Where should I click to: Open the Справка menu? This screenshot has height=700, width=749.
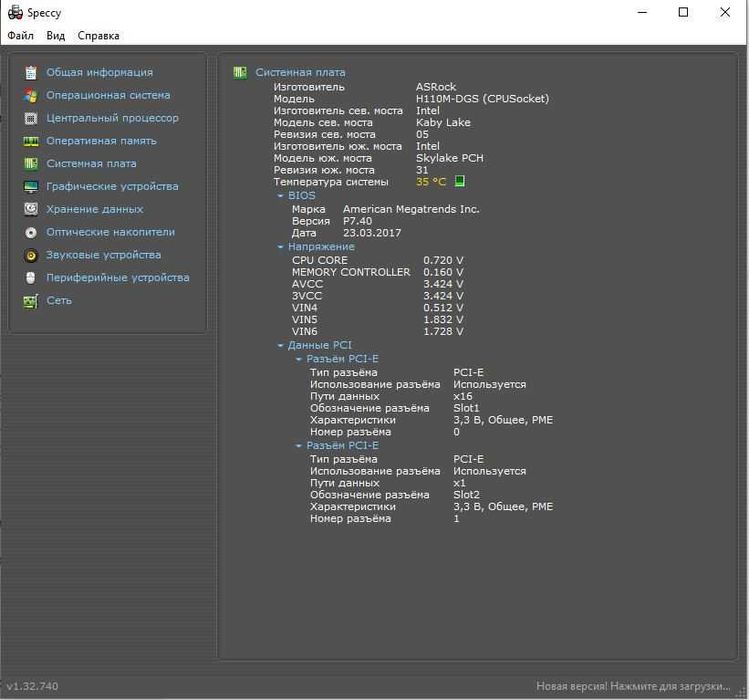pos(98,36)
